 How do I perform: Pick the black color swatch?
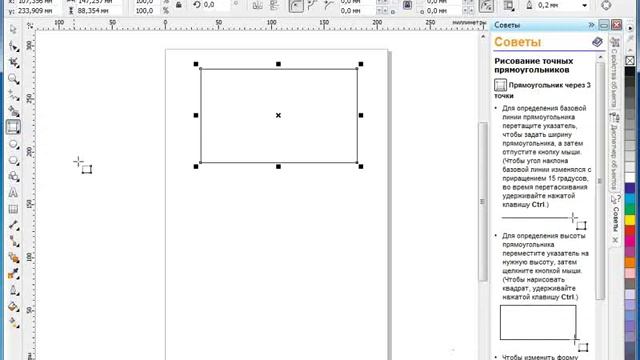click(630, 71)
